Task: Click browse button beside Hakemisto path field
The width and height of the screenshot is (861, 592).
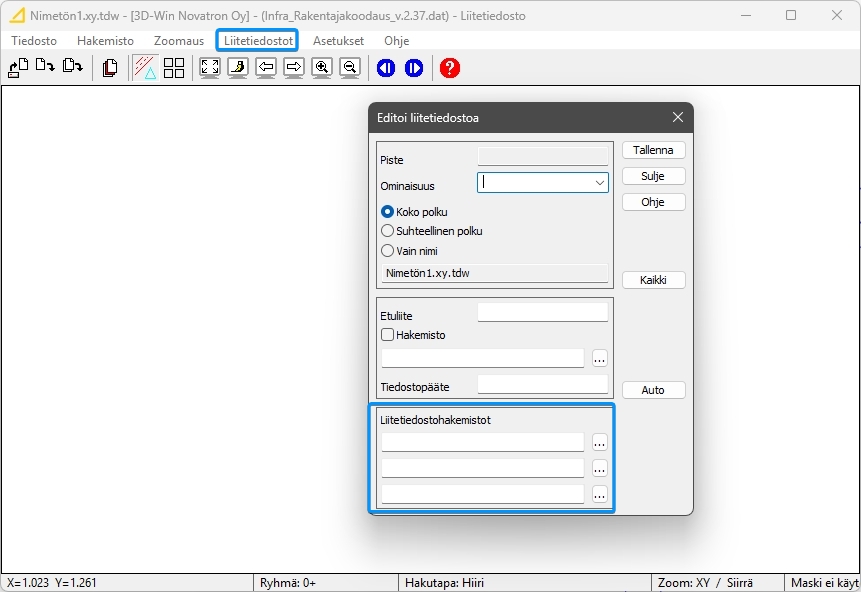Action: [600, 359]
